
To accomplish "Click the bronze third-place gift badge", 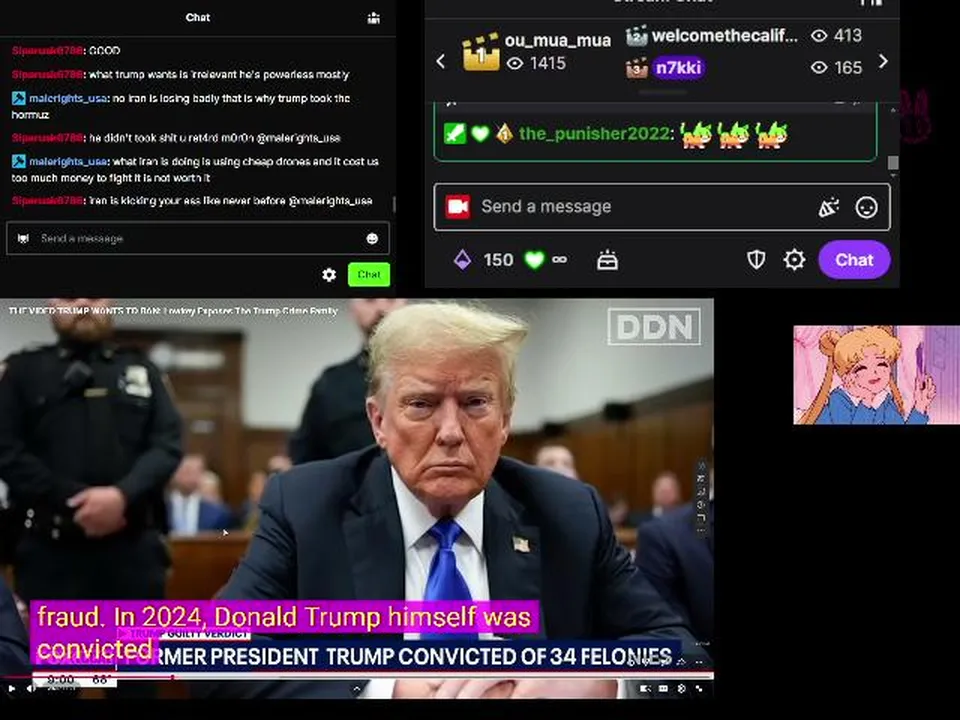I will pos(637,67).
